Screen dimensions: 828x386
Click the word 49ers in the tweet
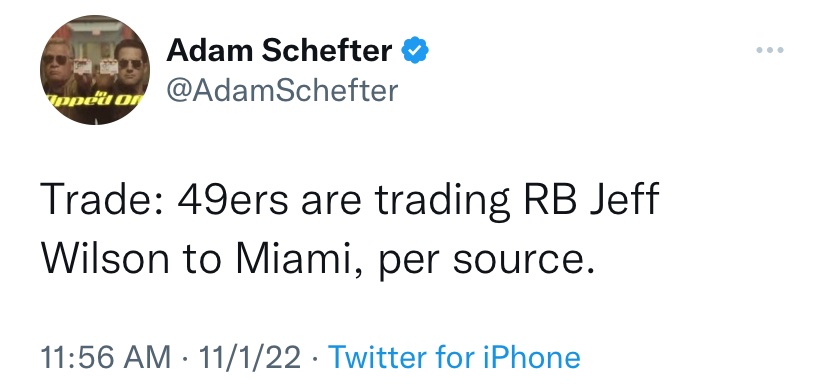tap(233, 201)
